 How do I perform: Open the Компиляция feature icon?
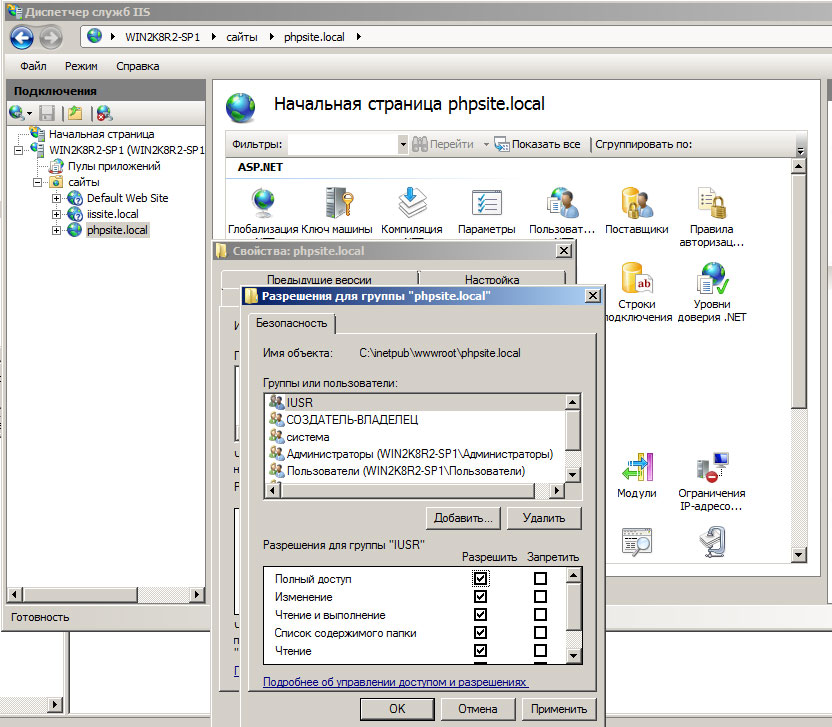click(x=412, y=204)
